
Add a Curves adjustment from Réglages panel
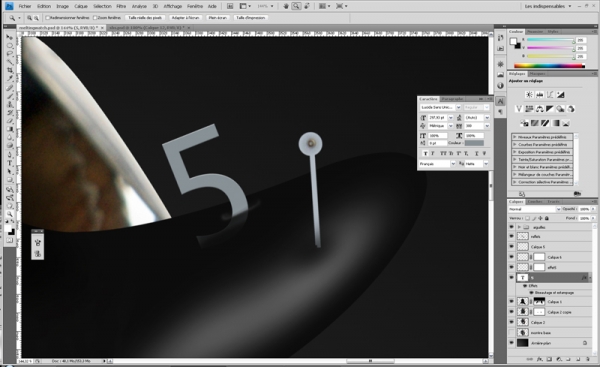[550, 95]
